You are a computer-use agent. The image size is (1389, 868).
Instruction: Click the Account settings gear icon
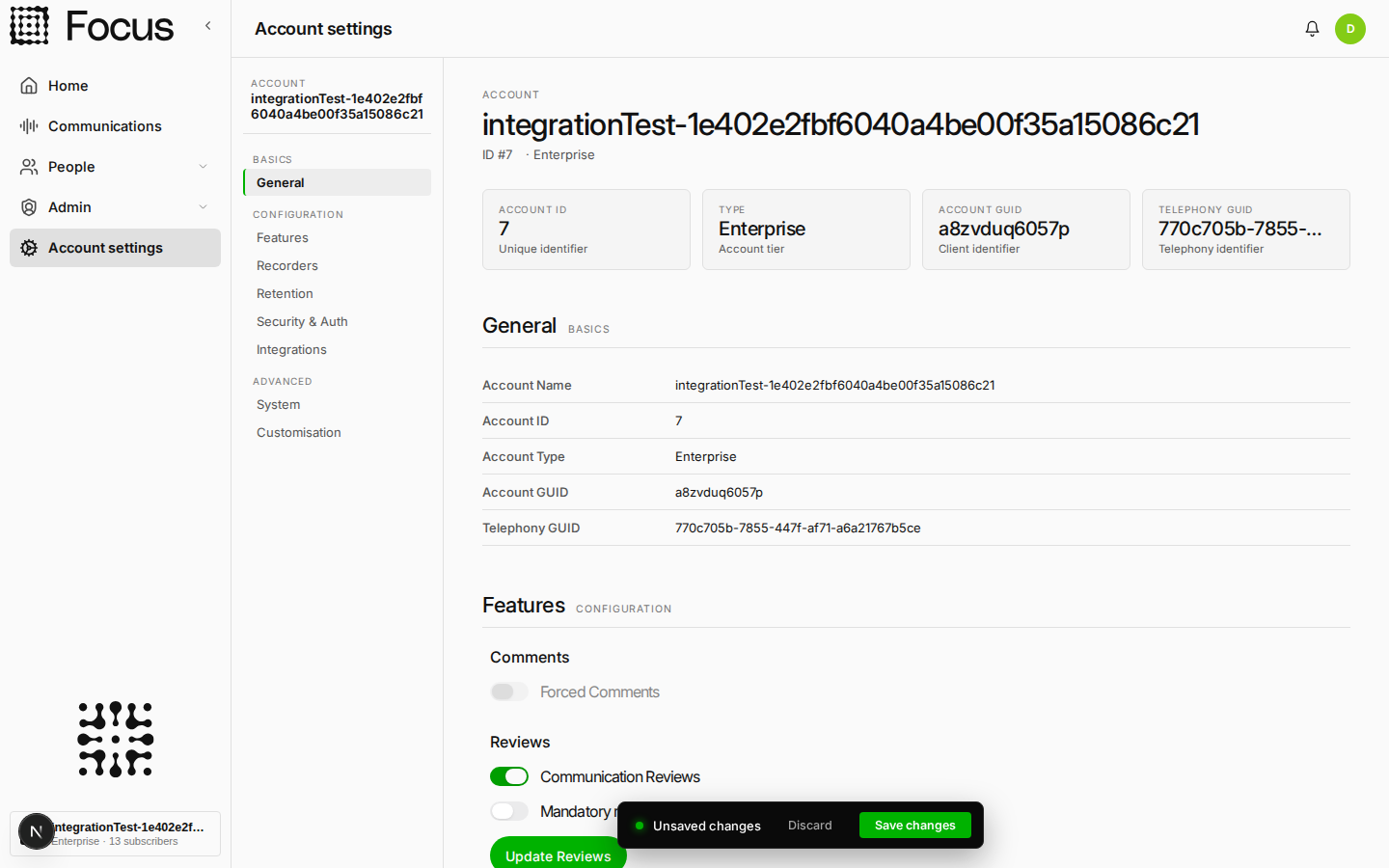[29, 248]
